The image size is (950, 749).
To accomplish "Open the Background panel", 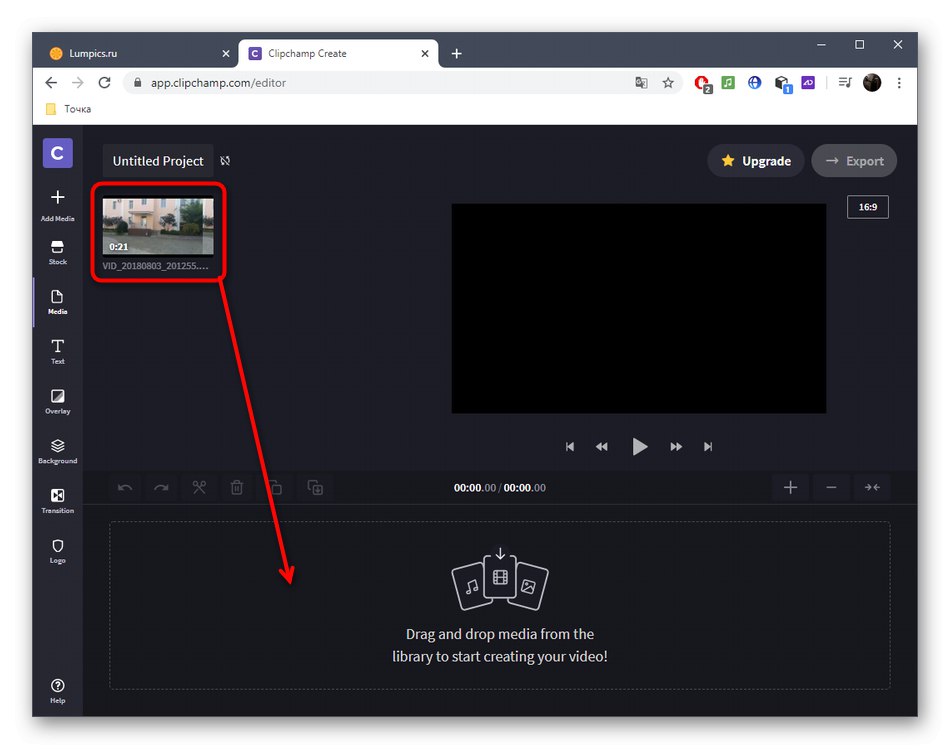I will coord(57,450).
